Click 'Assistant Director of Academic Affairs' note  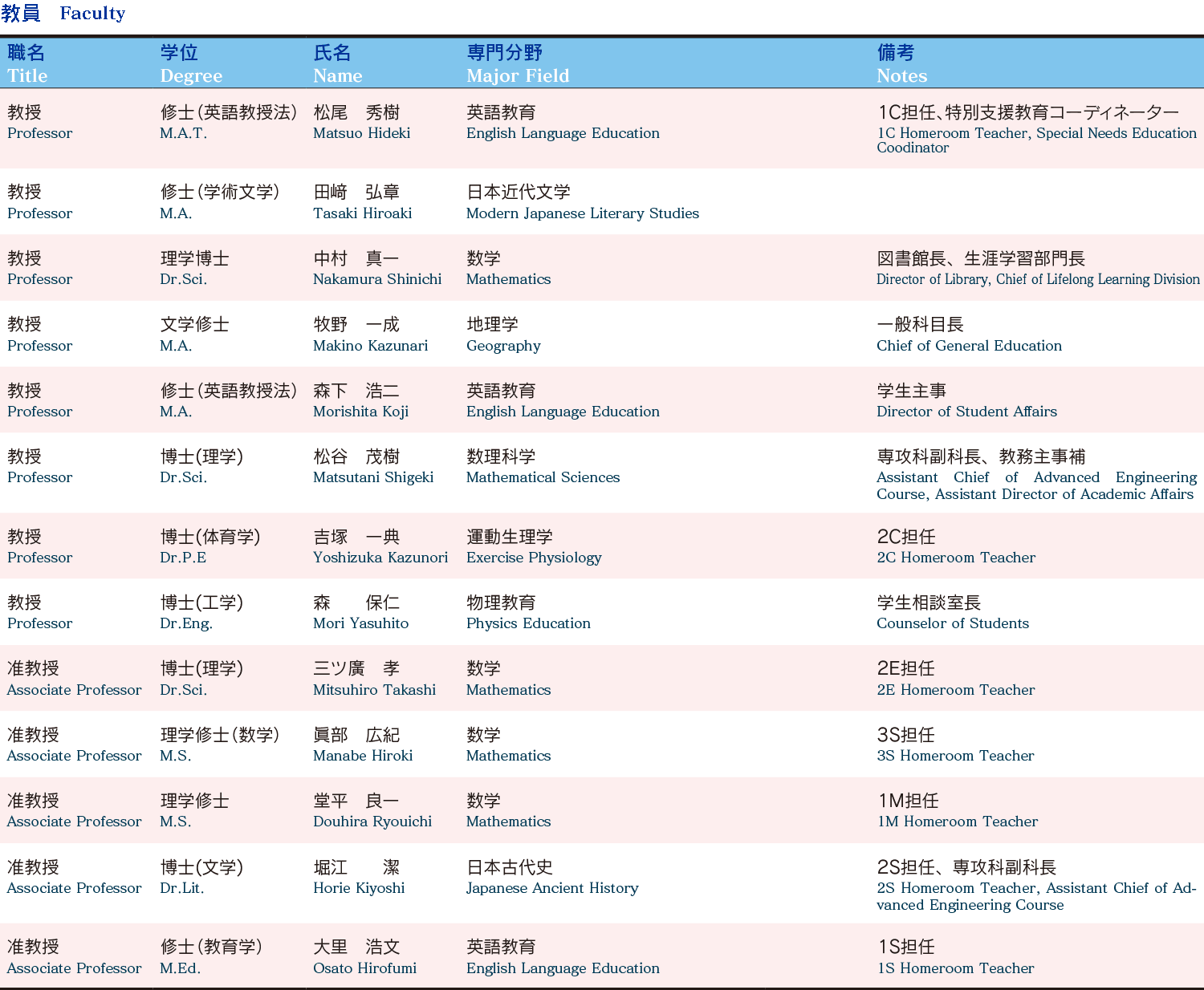tap(1064, 494)
